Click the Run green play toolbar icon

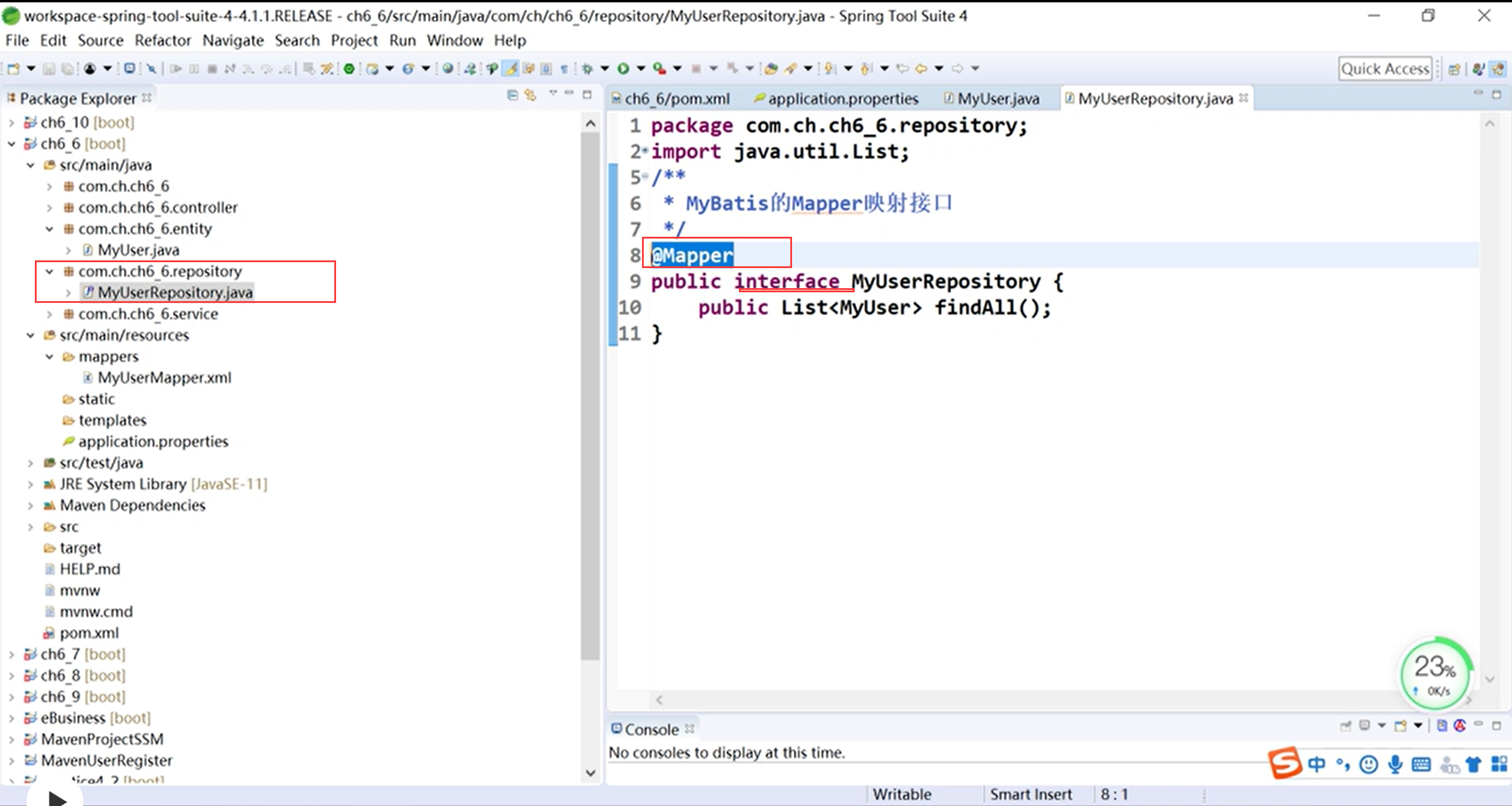(623, 68)
